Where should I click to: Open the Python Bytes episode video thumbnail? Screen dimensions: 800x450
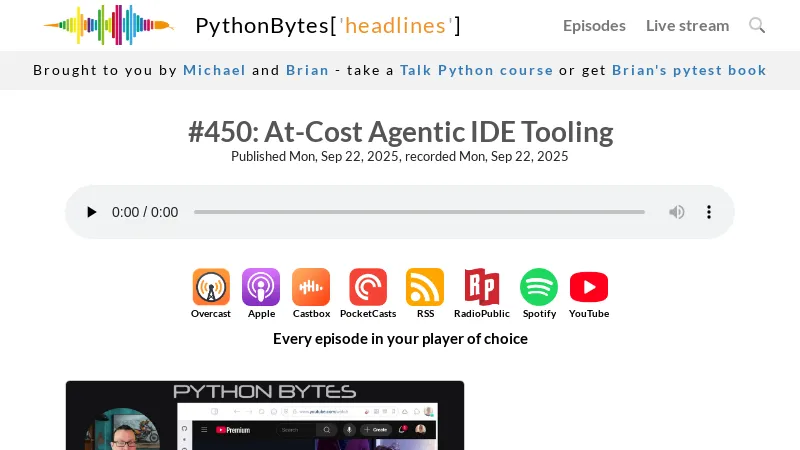(x=265, y=415)
